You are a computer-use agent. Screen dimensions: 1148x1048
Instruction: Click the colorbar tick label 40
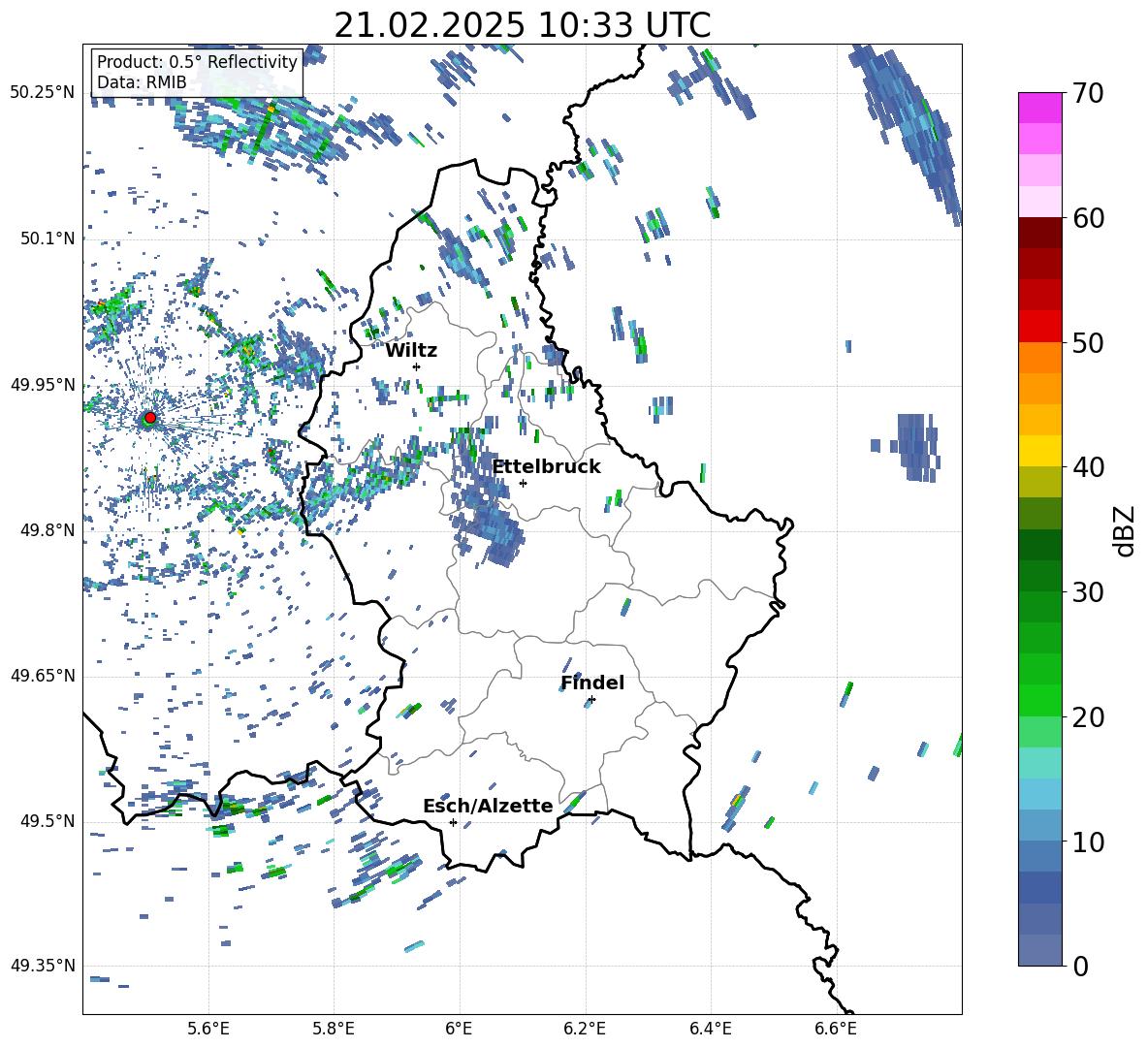1088,467
